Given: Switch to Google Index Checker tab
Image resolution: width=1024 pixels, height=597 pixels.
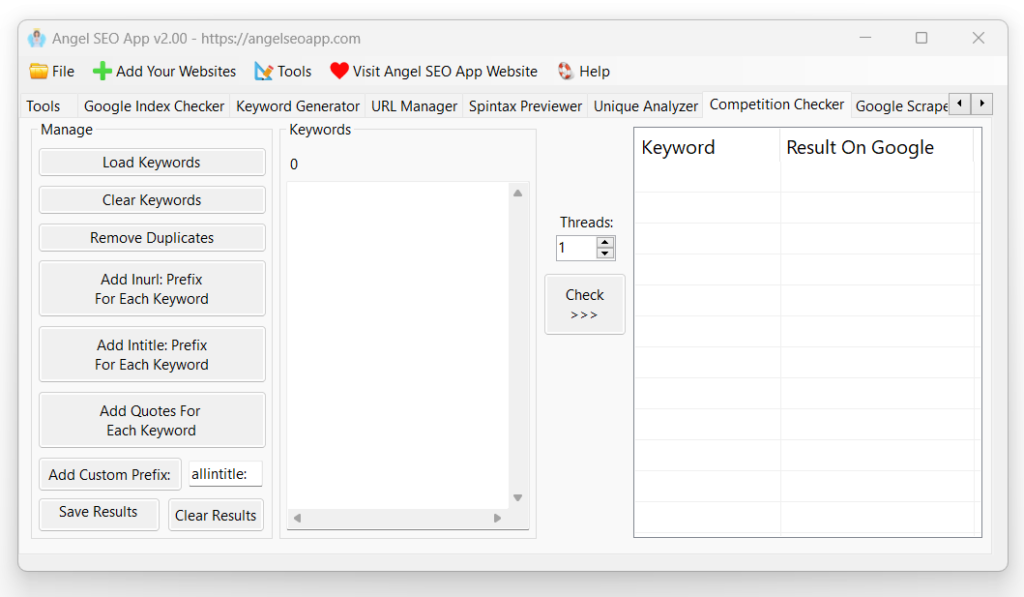Looking at the screenshot, I should [154, 106].
